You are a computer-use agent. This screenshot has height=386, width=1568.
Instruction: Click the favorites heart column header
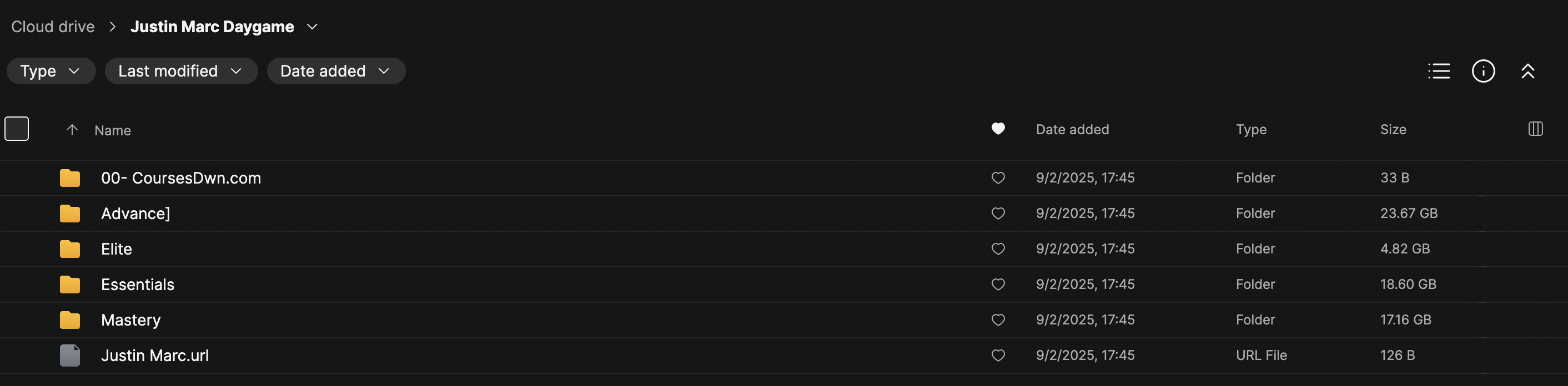(998, 129)
